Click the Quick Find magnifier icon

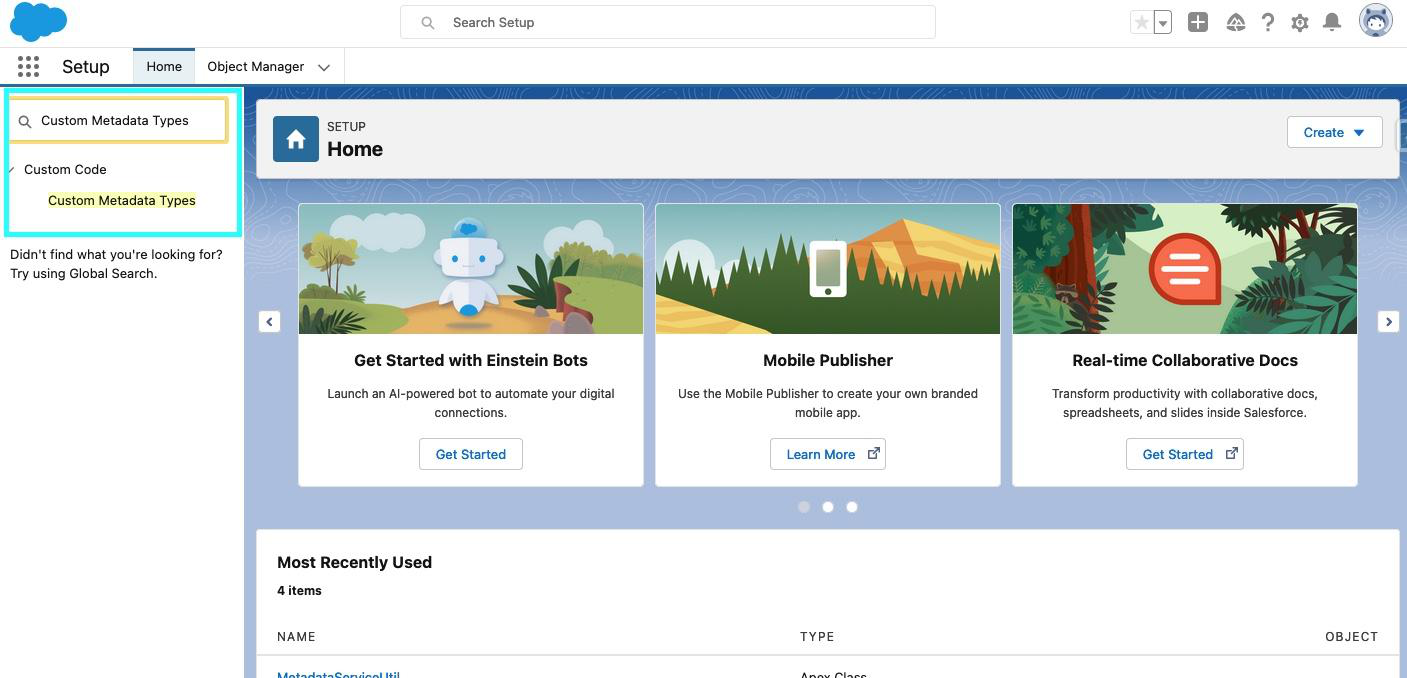pos(26,121)
